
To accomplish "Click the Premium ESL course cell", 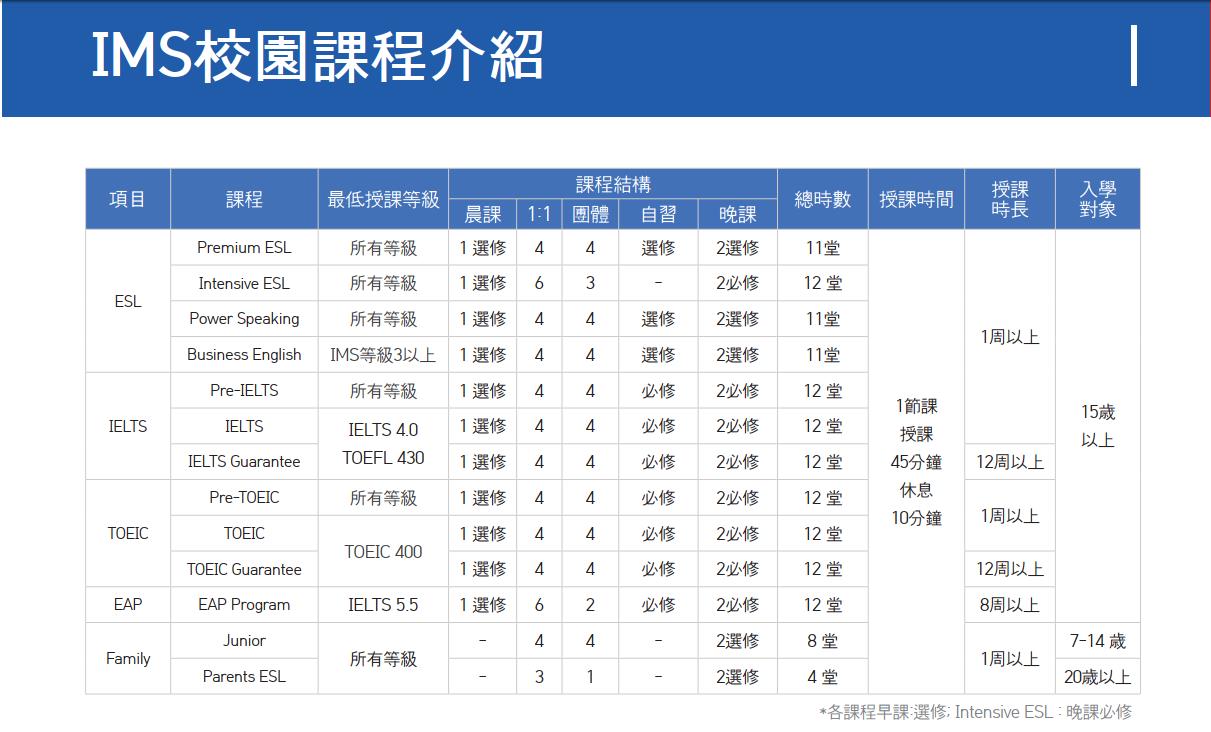I will 244,248.
